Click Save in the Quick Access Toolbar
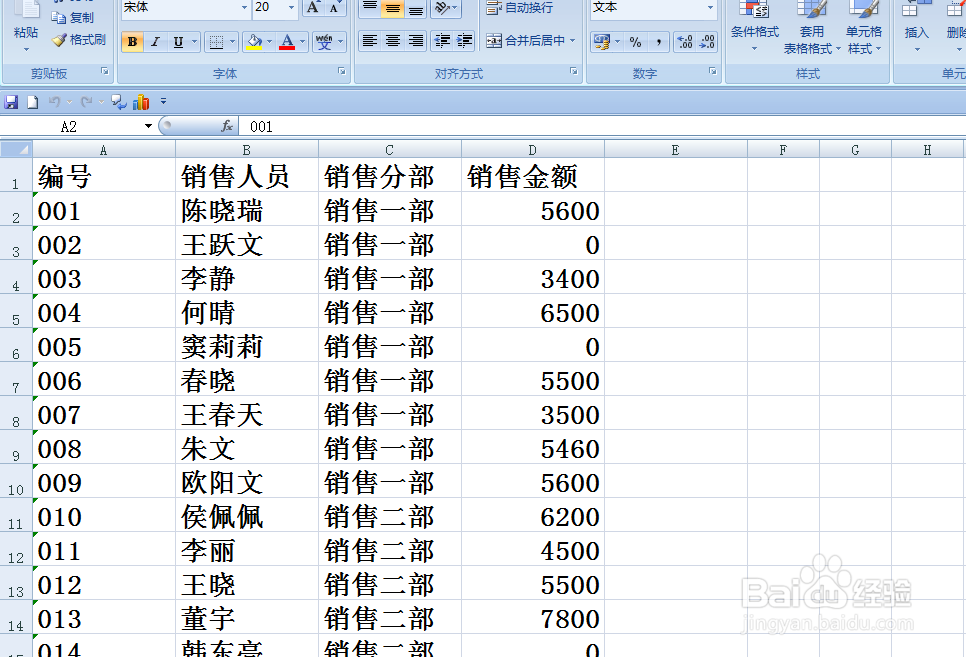Viewport: 966px width, 657px height. point(11,102)
